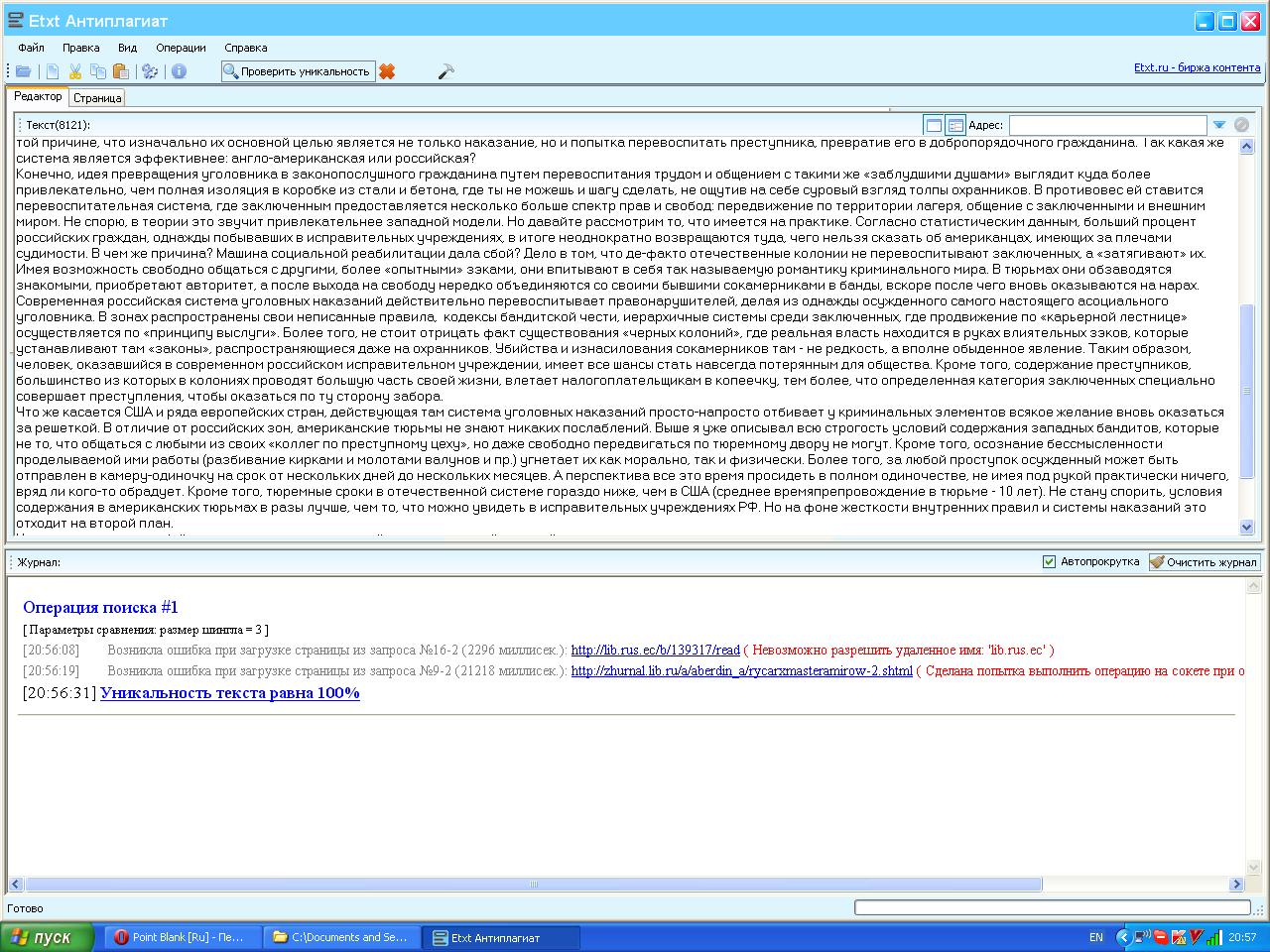Cancel the check with the red X icon

pyautogui.click(x=387, y=71)
